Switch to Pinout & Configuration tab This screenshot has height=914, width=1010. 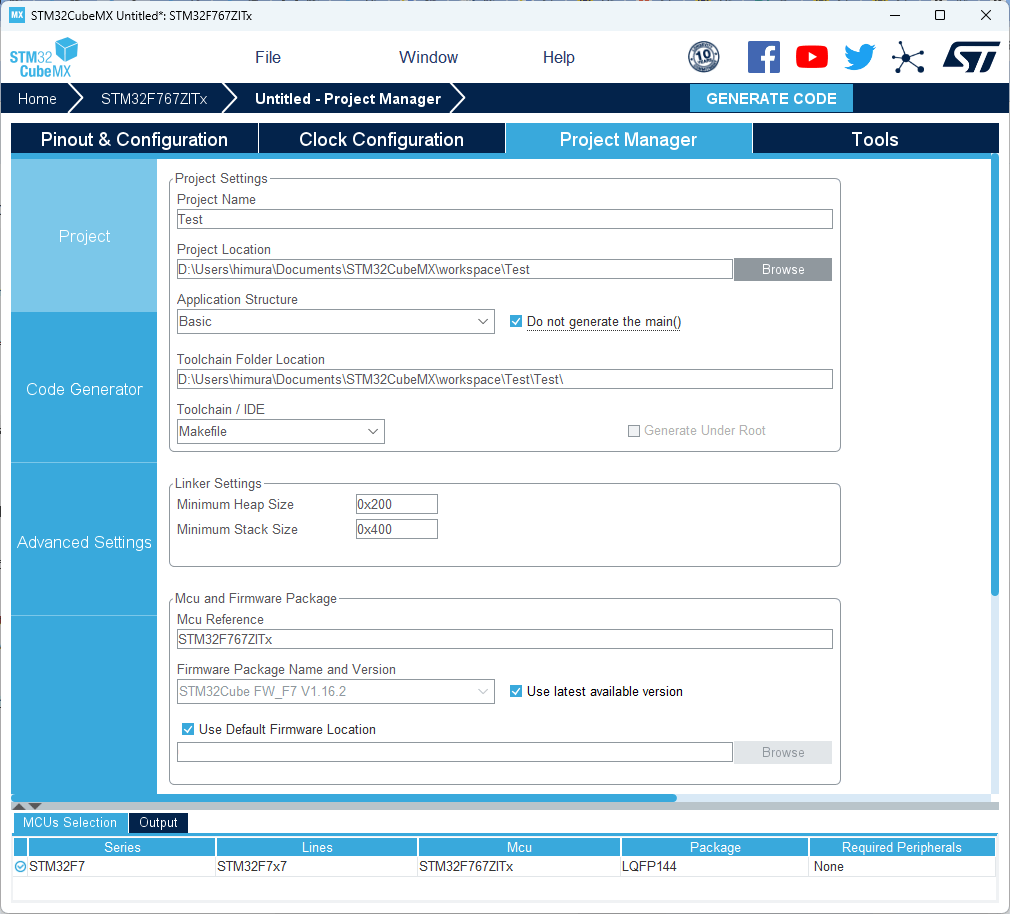(x=134, y=139)
